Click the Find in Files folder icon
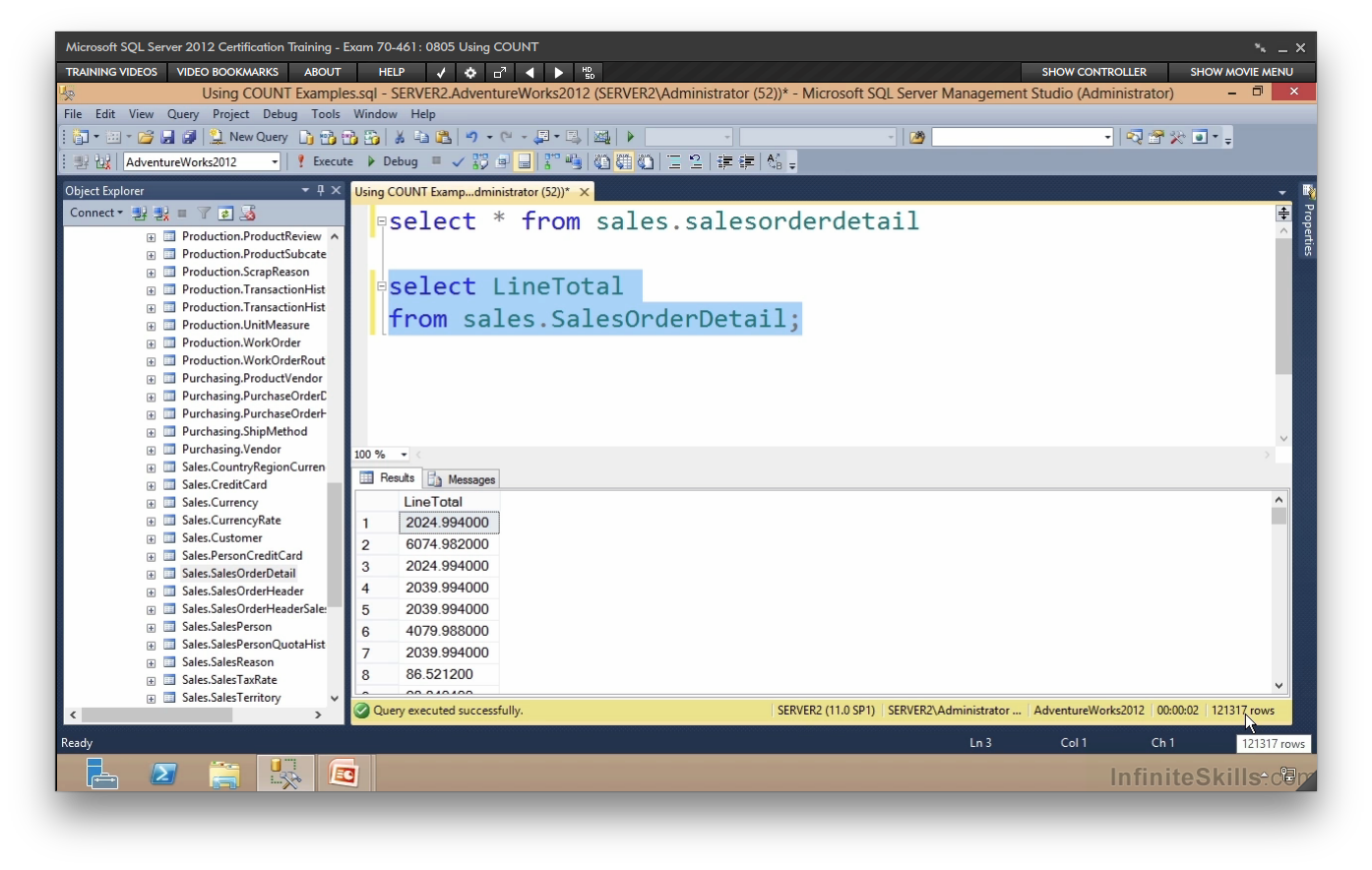Screen dimensions: 1372x870 [916, 137]
